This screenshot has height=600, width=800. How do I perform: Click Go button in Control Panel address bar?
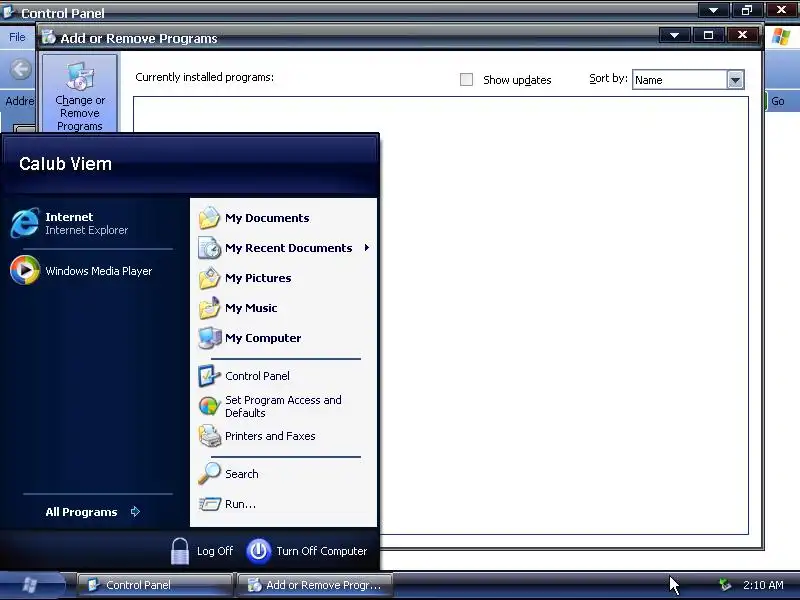[777, 101]
